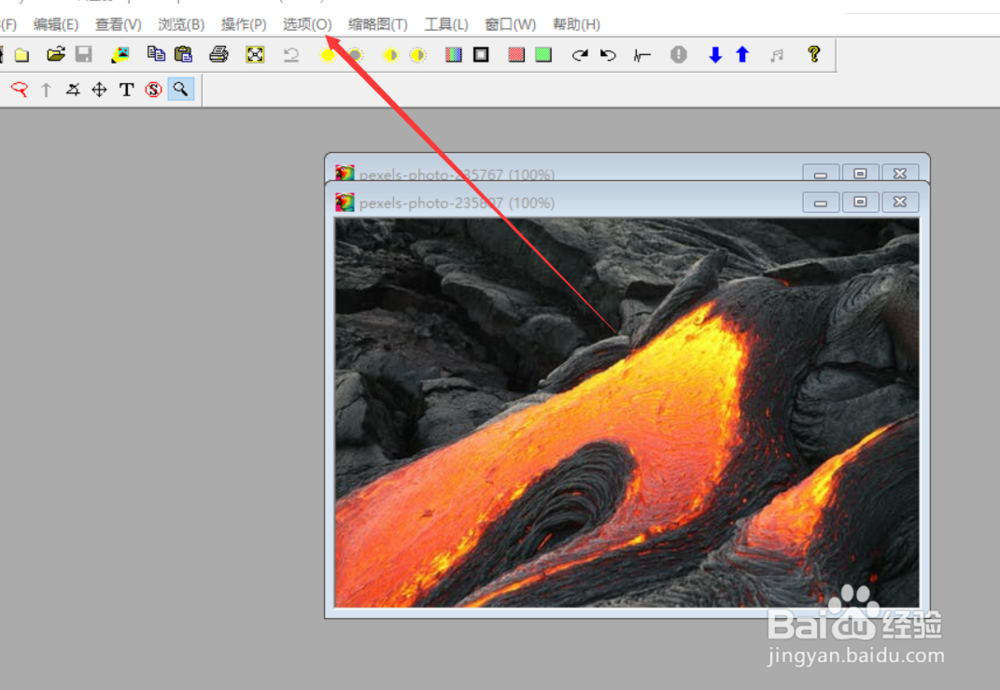Paste from clipboard using the paste icon
The height and width of the screenshot is (690, 1000).
pos(183,54)
